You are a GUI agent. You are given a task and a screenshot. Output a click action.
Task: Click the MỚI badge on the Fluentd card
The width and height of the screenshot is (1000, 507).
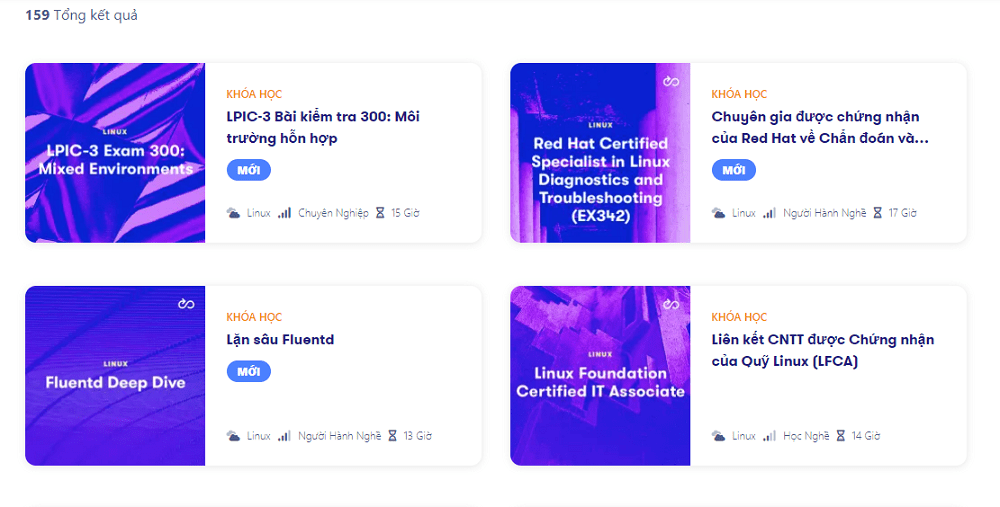coord(249,372)
